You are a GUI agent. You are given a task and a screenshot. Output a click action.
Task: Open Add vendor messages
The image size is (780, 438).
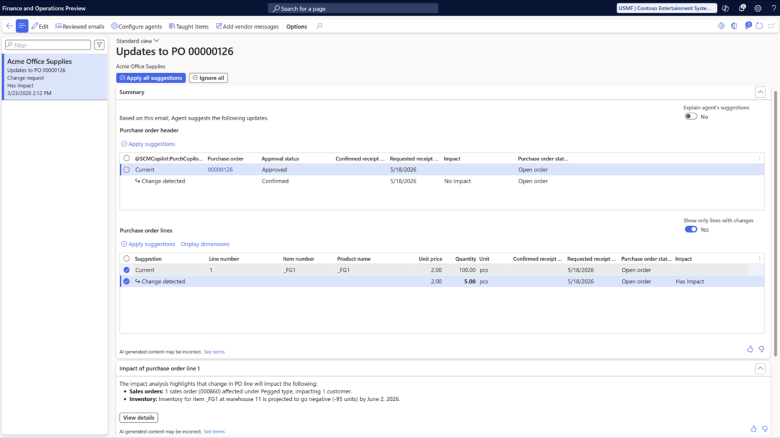pos(247,26)
